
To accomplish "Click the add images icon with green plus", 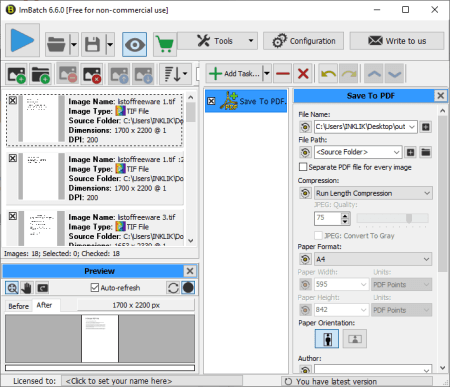I will (x=17, y=74).
